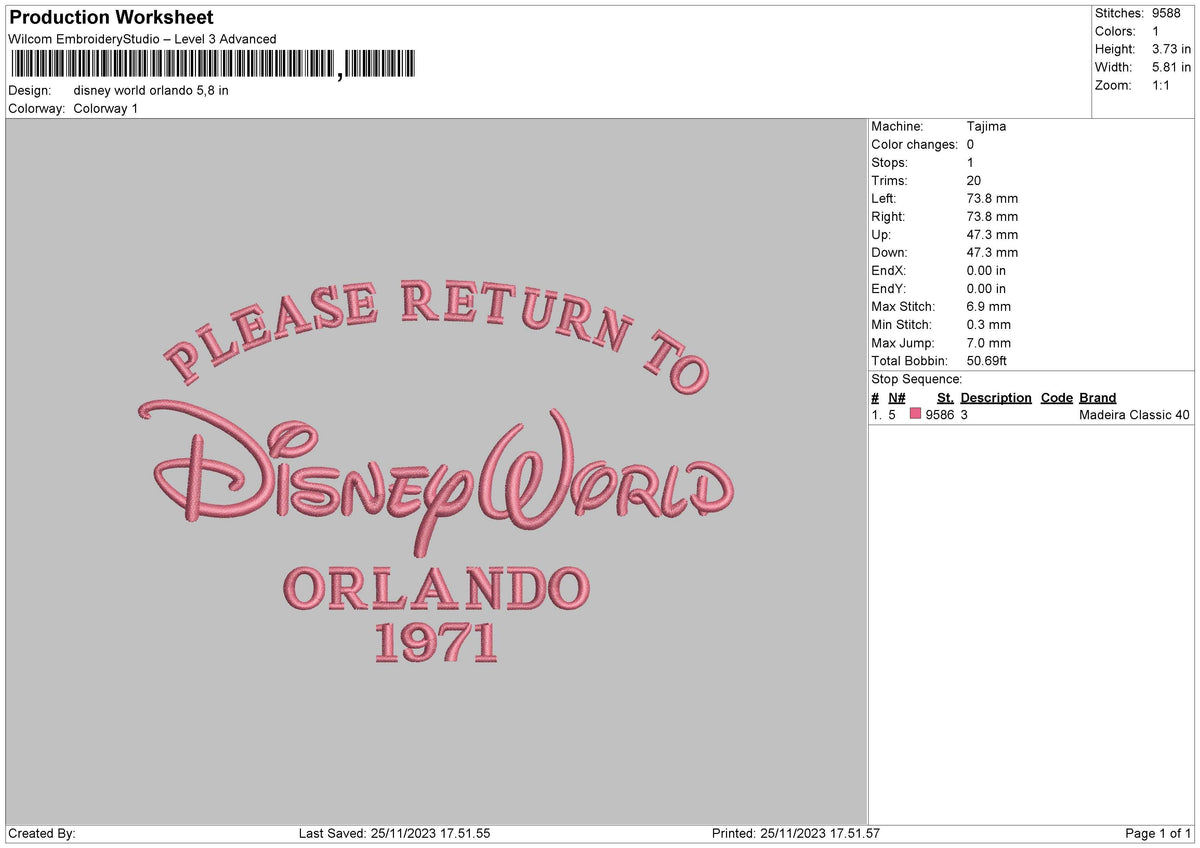
Task: Click the 'Code' column header
Action: point(1056,397)
